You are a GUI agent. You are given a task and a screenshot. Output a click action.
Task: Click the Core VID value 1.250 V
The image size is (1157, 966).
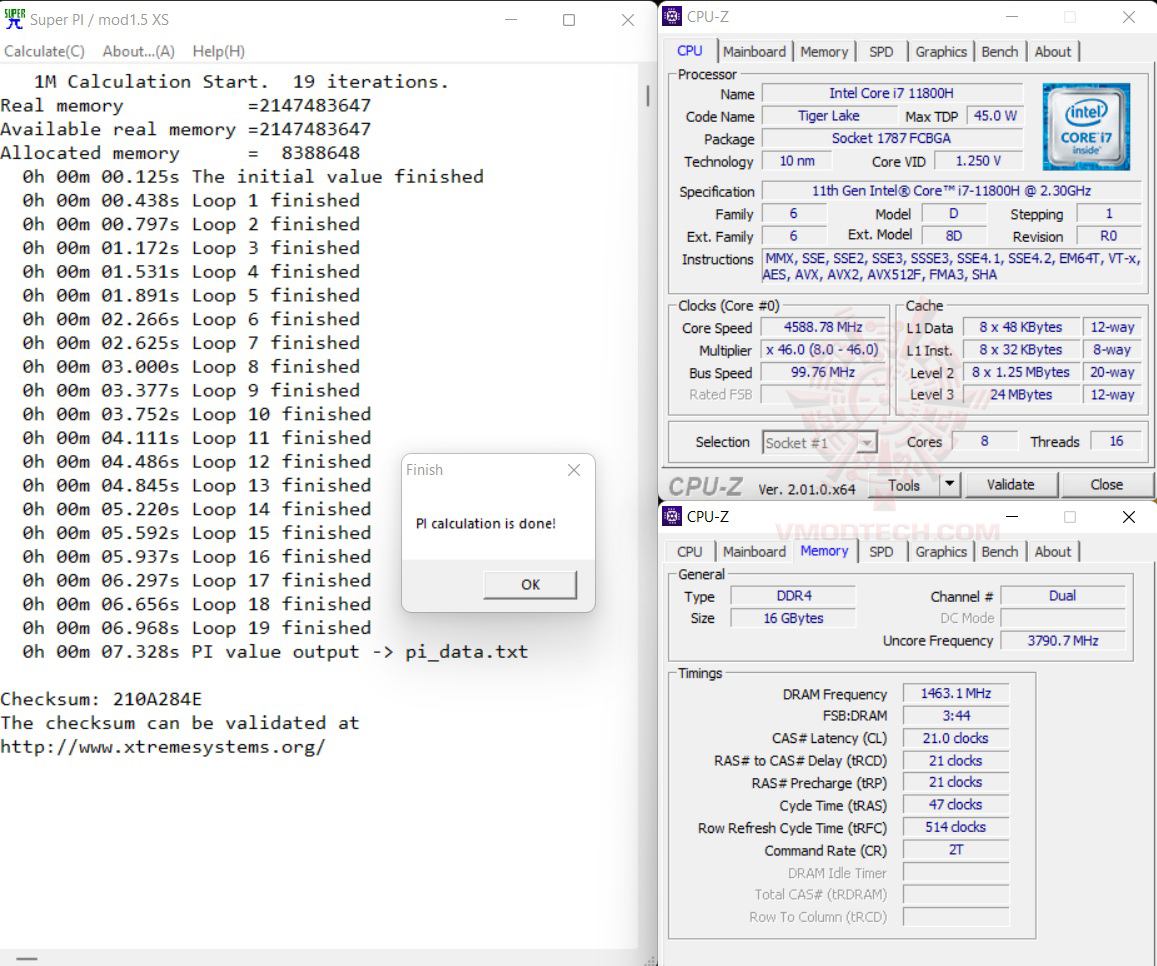click(978, 161)
